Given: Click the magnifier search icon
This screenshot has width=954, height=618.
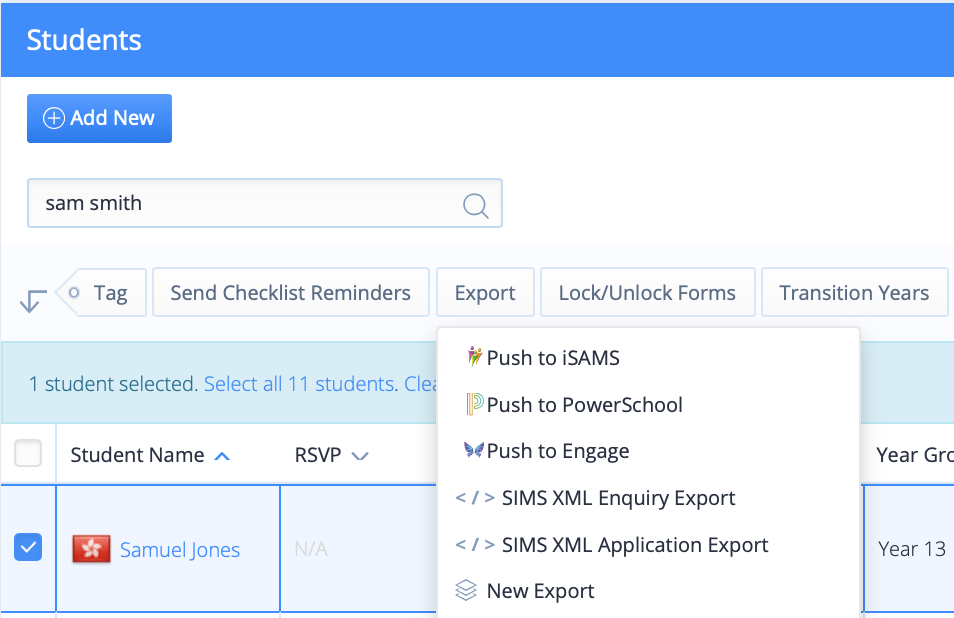Looking at the screenshot, I should [x=475, y=206].
